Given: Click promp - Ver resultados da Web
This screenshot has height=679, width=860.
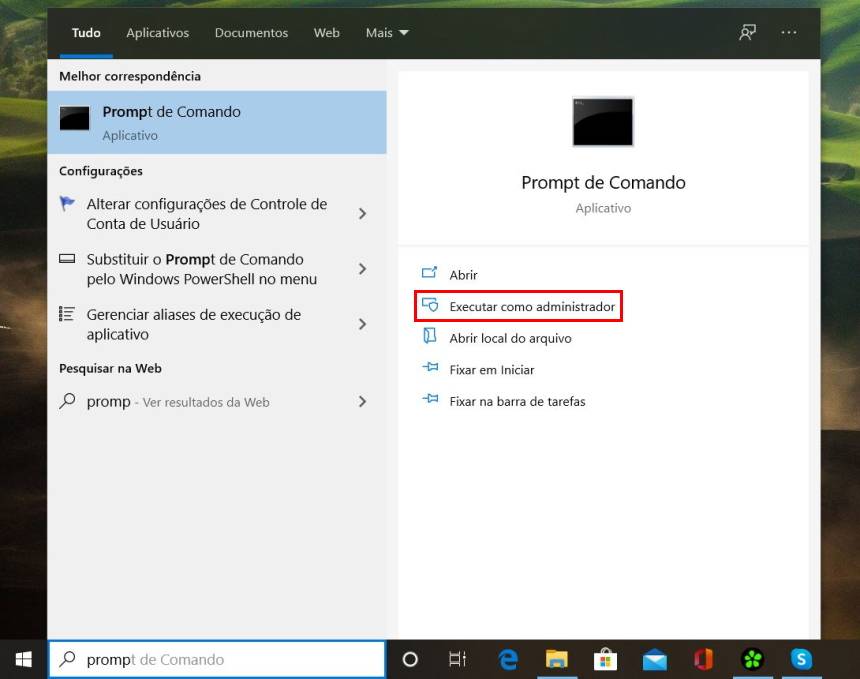Looking at the screenshot, I should pos(178,401).
